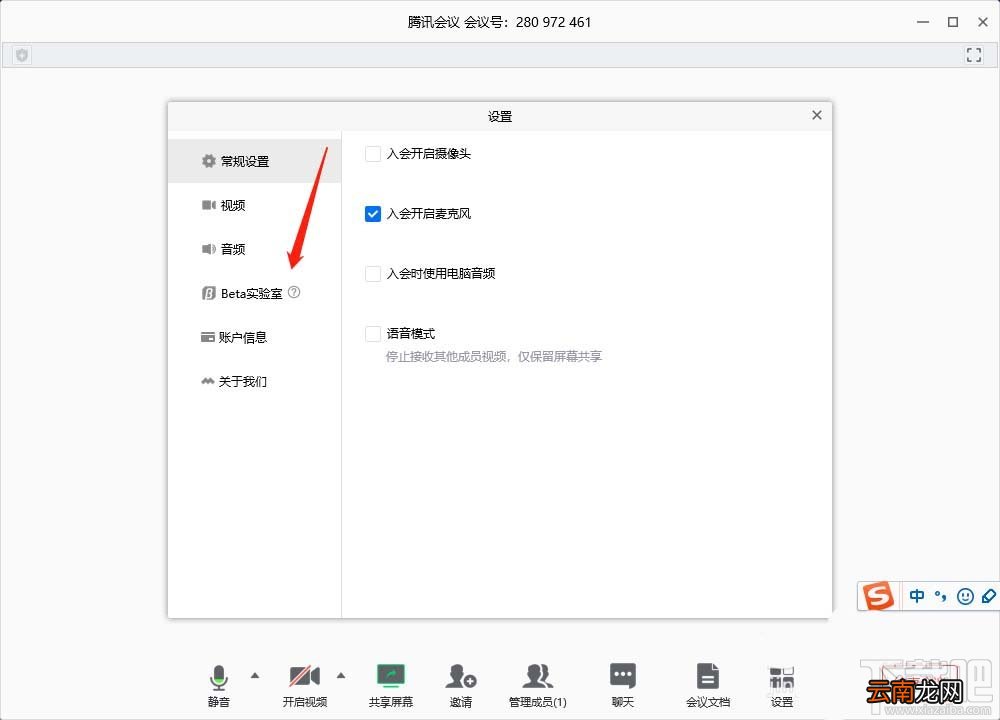
Task: Open 会议文档 meeting documents
Action: click(707, 685)
